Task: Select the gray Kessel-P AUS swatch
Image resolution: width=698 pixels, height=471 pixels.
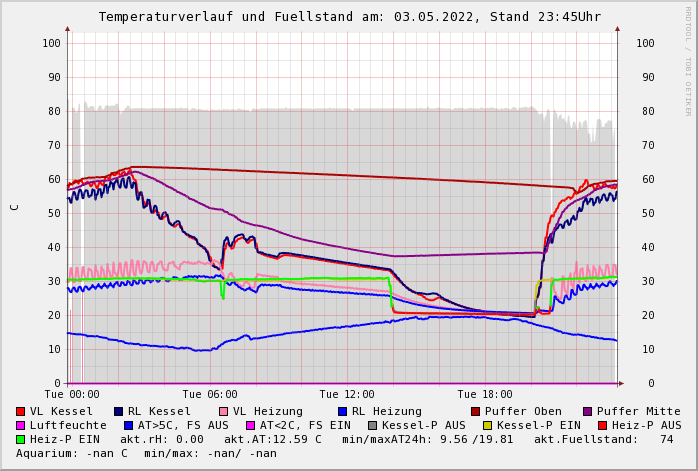Action: tap(373, 425)
